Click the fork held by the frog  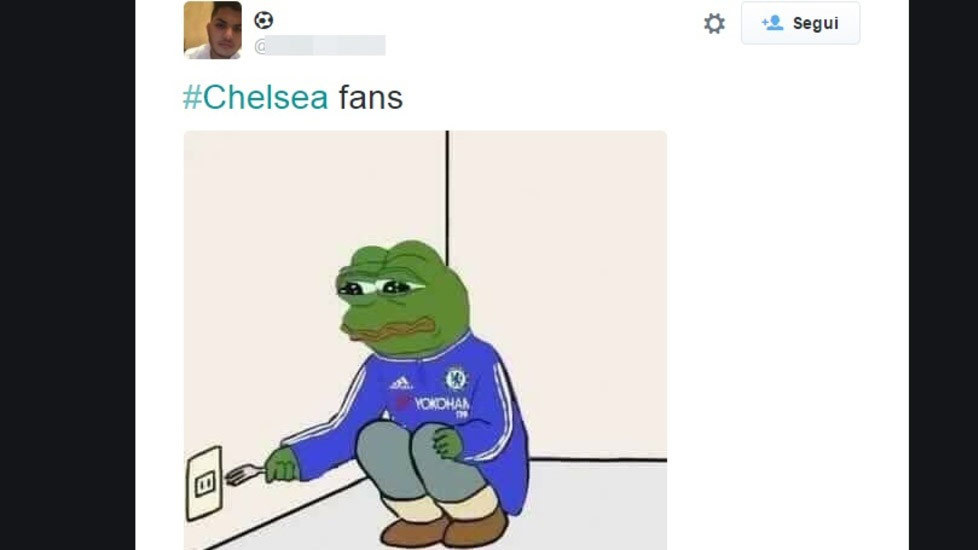(x=244, y=475)
